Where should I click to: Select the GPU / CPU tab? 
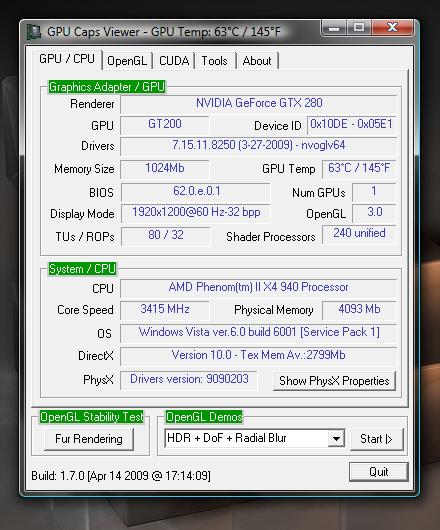(67, 59)
